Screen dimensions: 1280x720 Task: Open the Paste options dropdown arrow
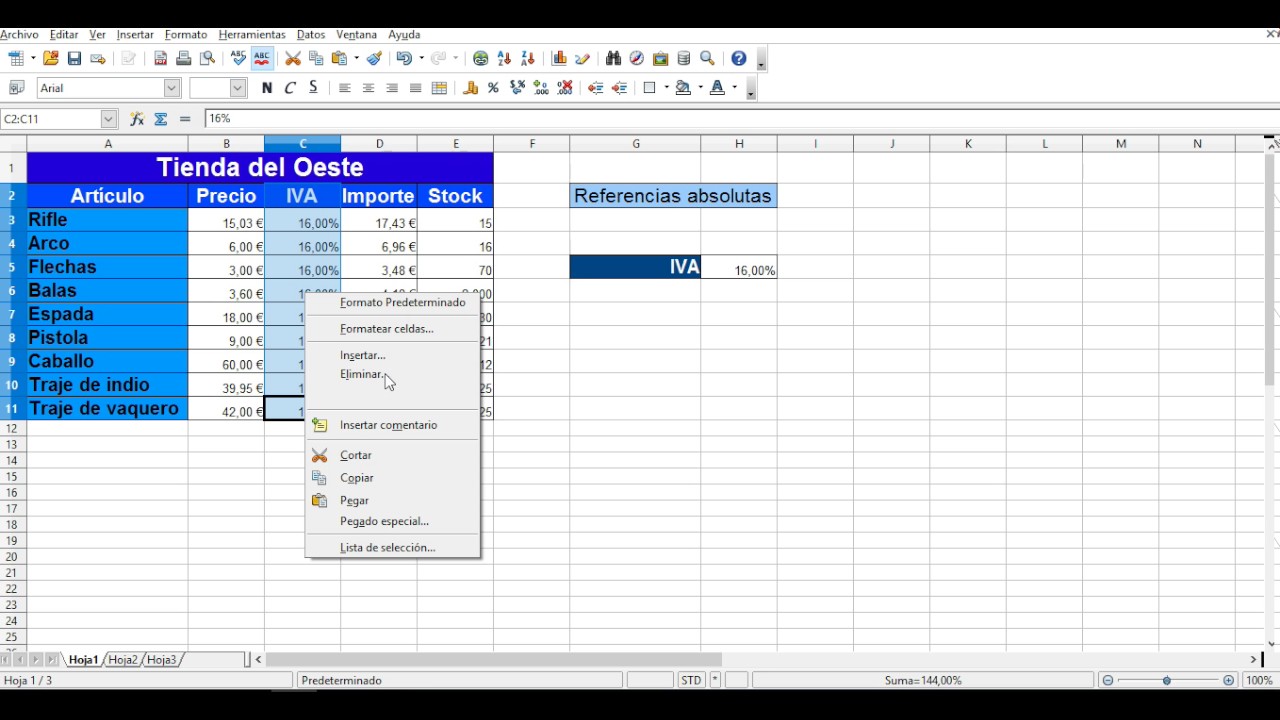pyautogui.click(x=356, y=59)
